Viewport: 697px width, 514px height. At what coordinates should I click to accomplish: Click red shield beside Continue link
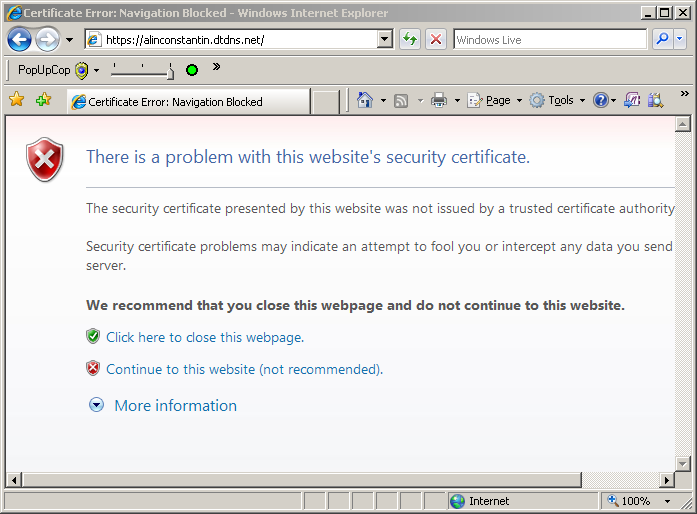tap(93, 368)
